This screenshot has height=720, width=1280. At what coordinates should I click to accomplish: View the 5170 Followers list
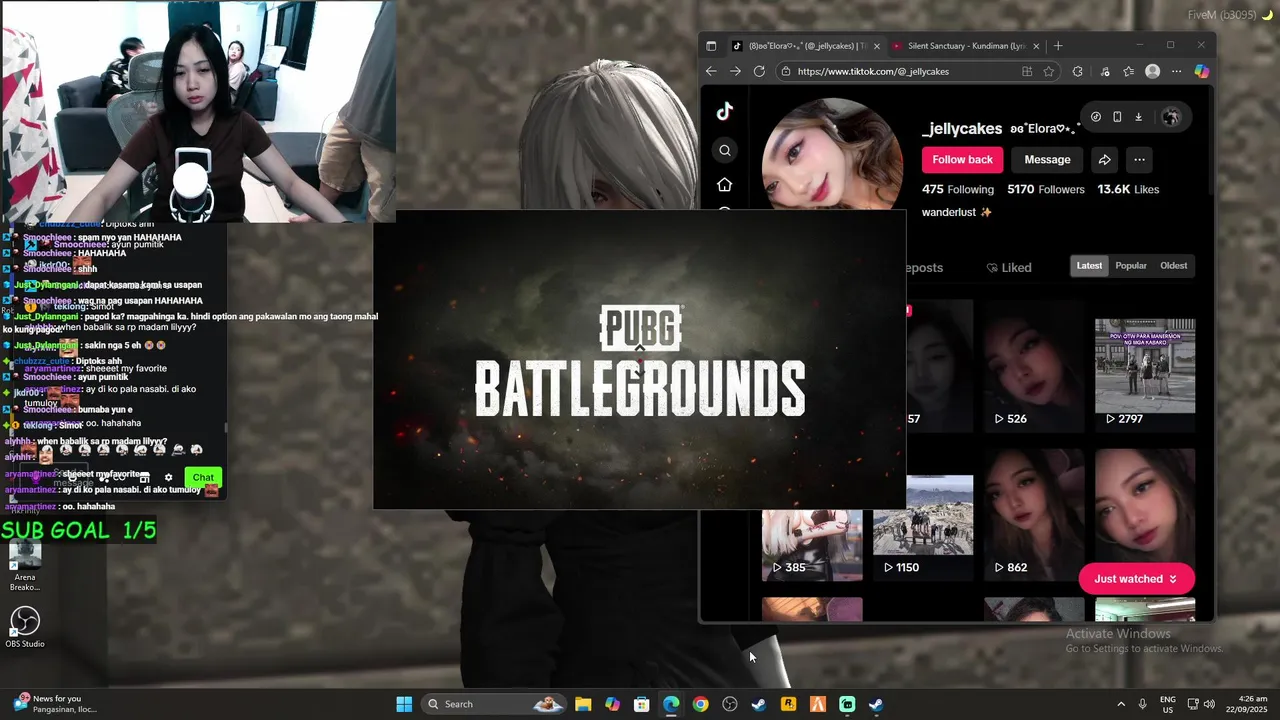(x=1046, y=189)
